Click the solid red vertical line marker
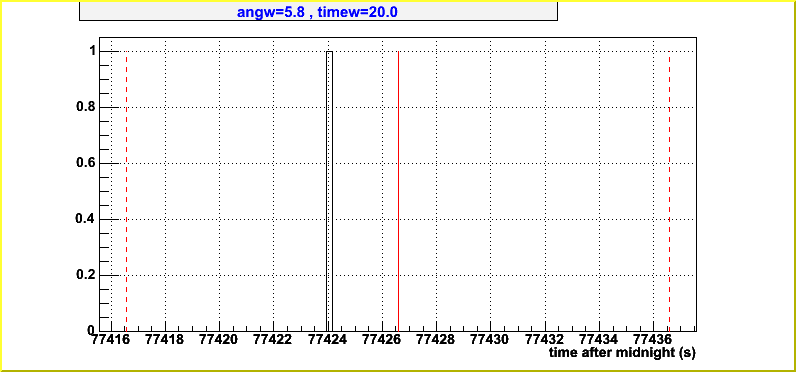This screenshot has width=796, height=372. (399, 191)
